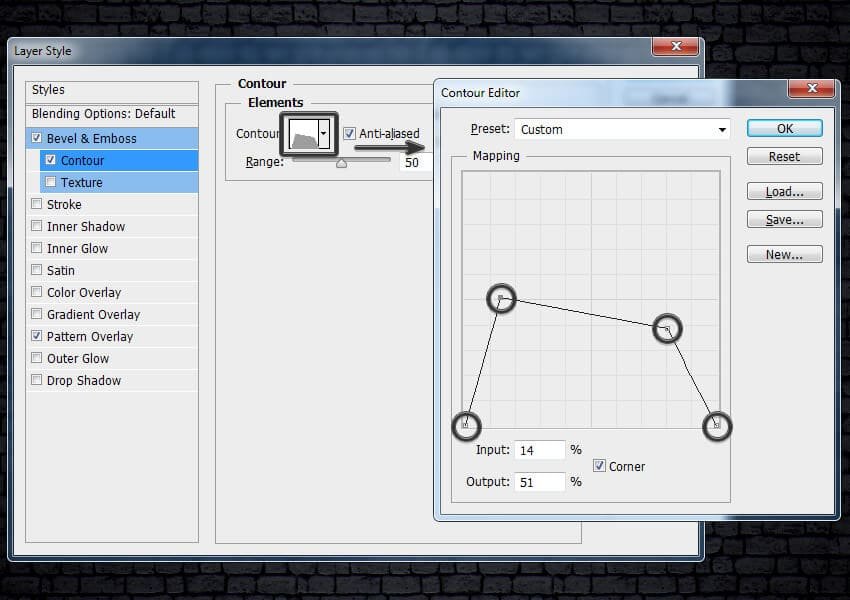Image resolution: width=850 pixels, height=600 pixels.
Task: Close the Layer Style window
Action: (x=675, y=48)
